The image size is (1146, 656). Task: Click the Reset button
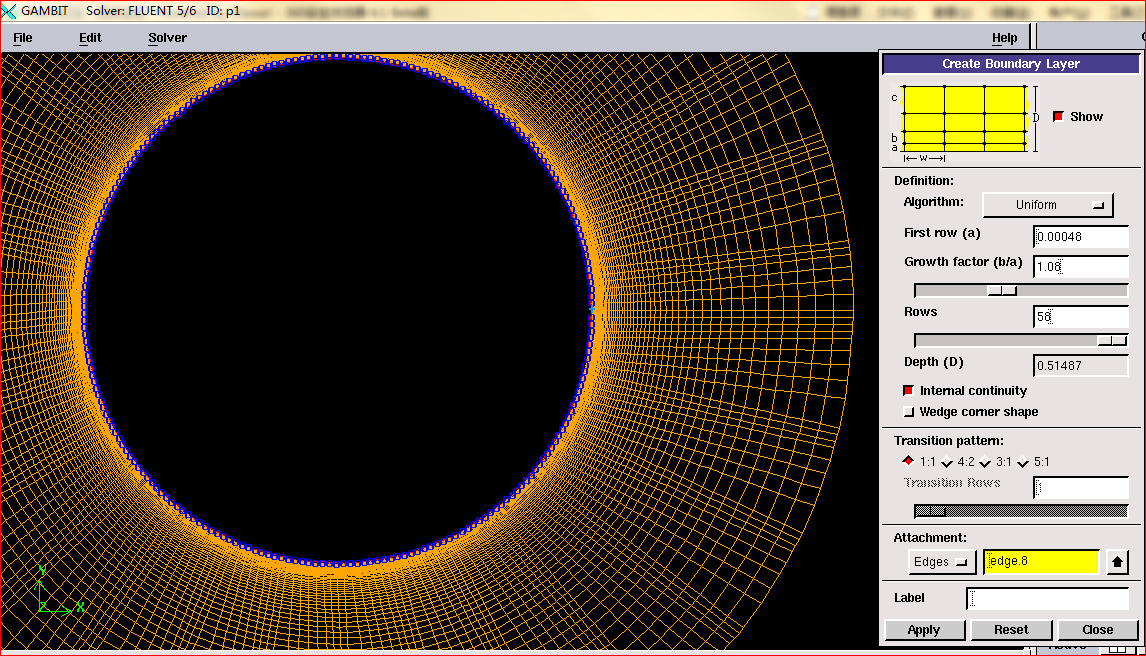click(1012, 630)
